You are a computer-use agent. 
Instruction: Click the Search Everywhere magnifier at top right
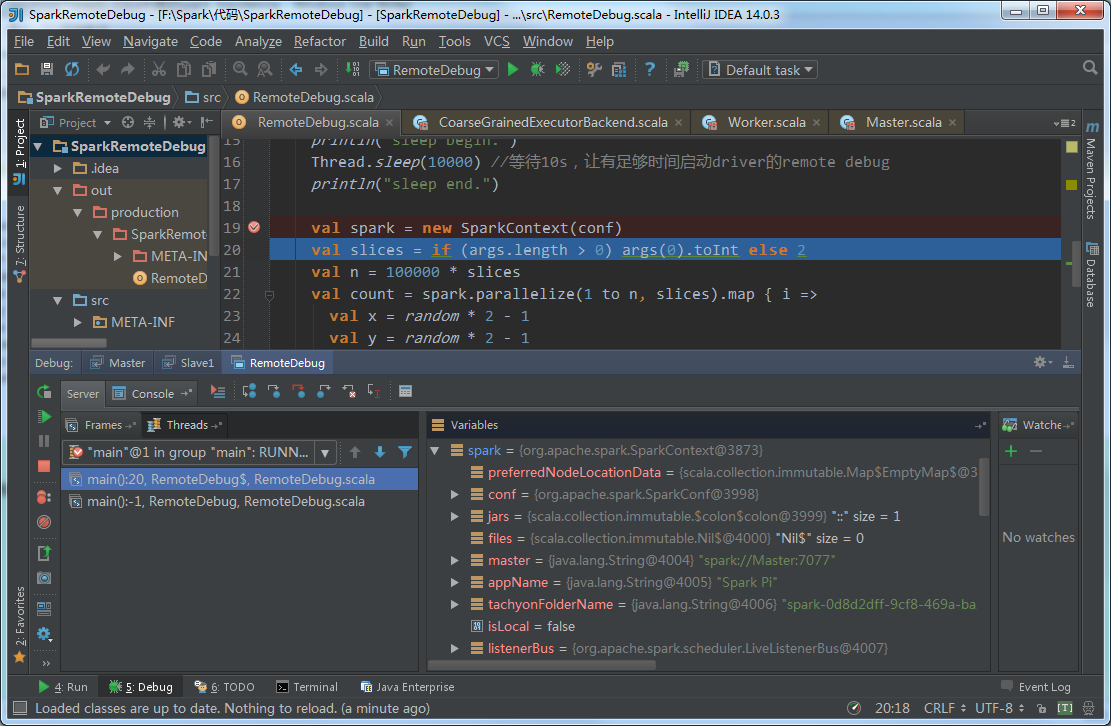pos(1090,68)
